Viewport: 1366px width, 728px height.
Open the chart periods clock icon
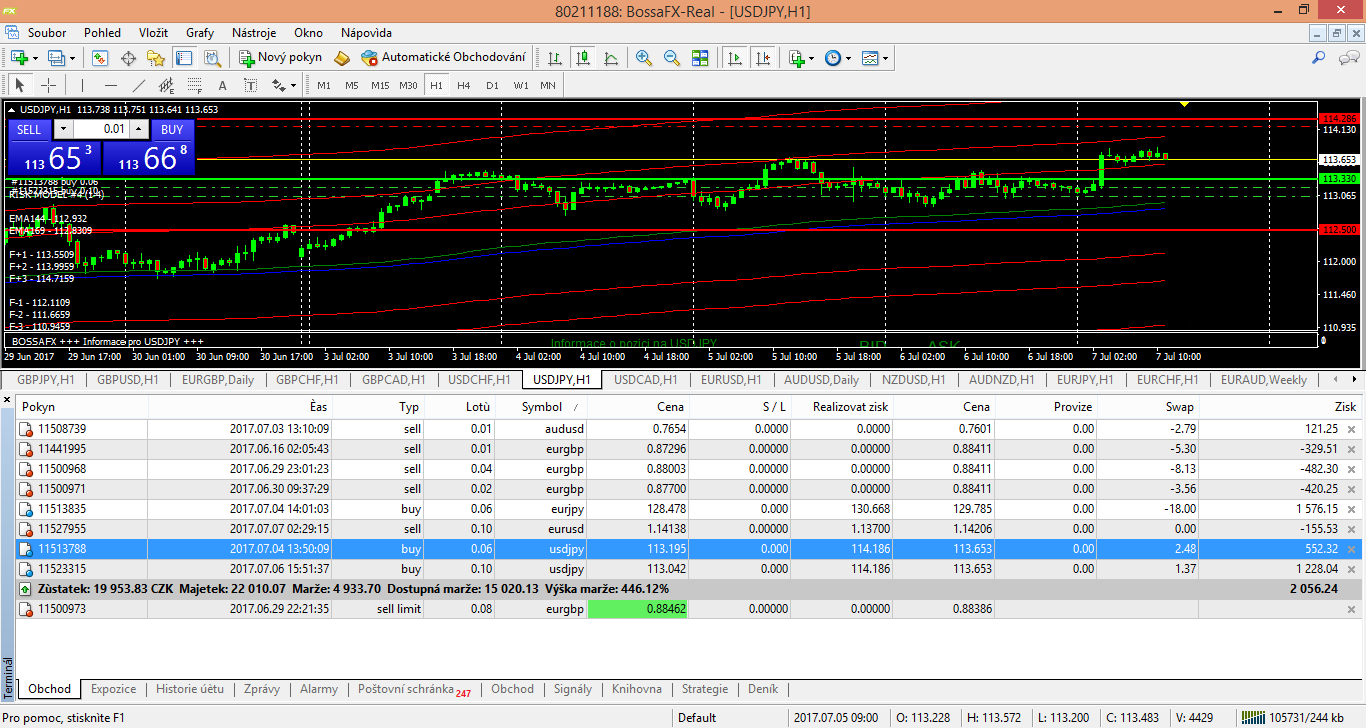pyautogui.click(x=833, y=58)
